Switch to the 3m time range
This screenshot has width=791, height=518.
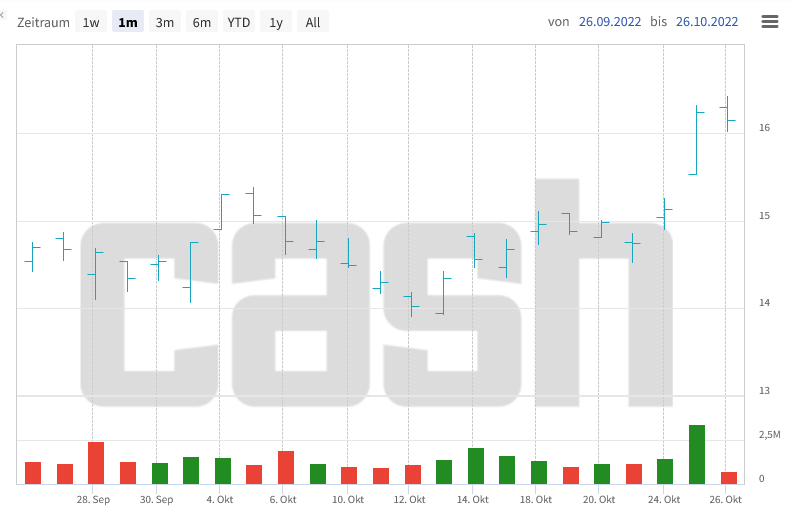click(164, 22)
